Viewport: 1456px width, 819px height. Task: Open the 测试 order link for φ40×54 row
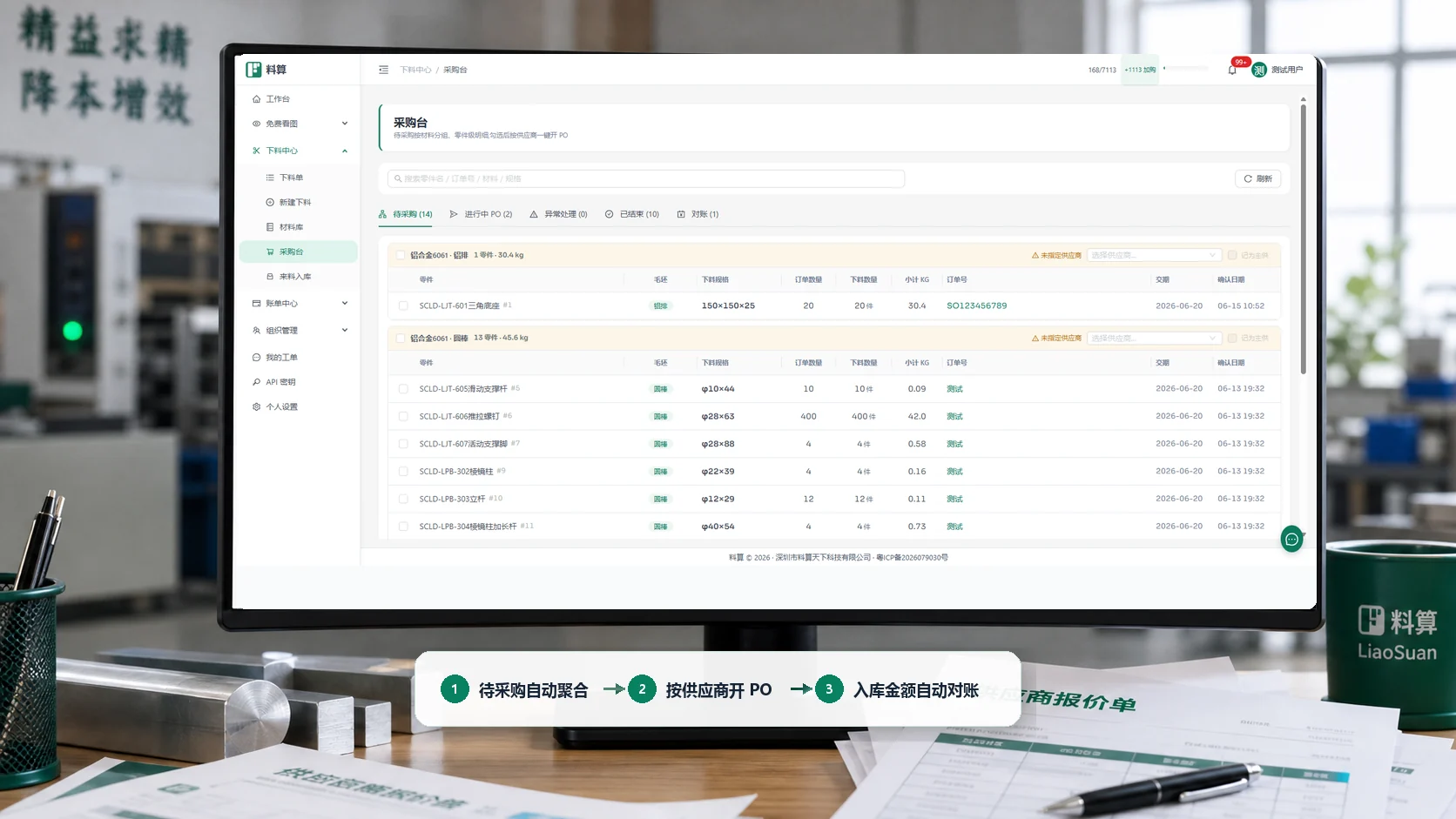tap(954, 527)
